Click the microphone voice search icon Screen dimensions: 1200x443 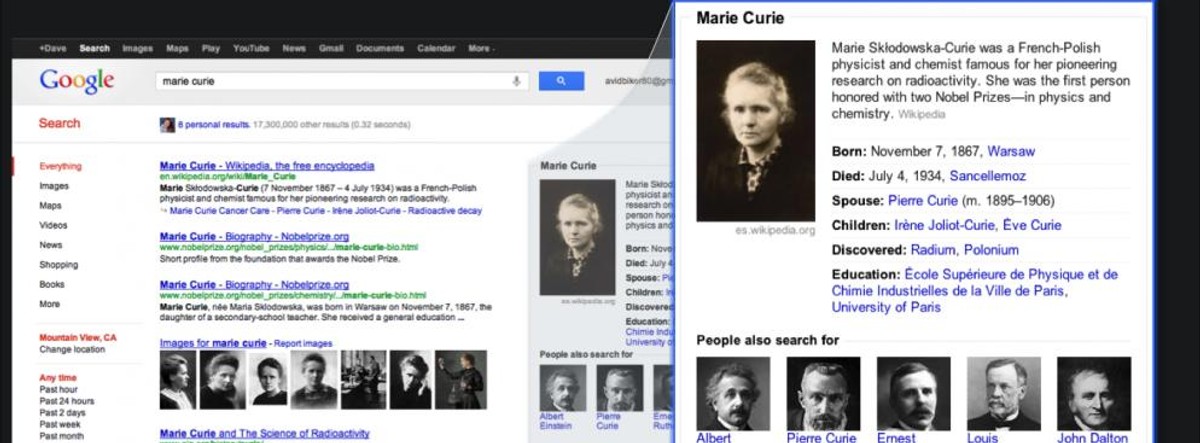(x=517, y=81)
